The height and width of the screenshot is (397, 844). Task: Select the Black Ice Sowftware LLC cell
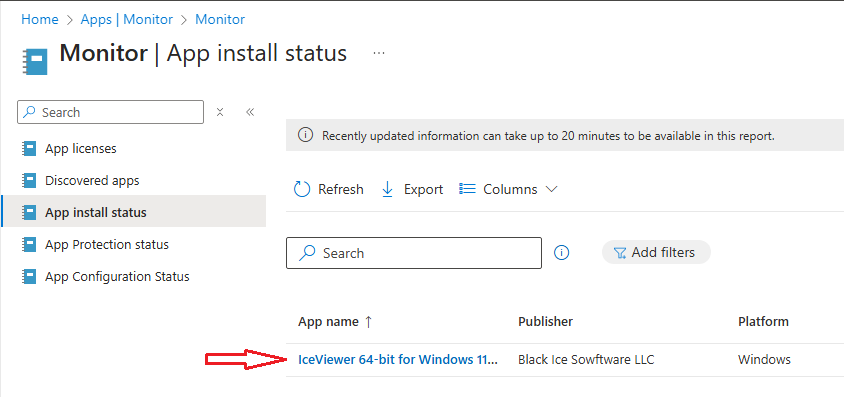coord(586,360)
